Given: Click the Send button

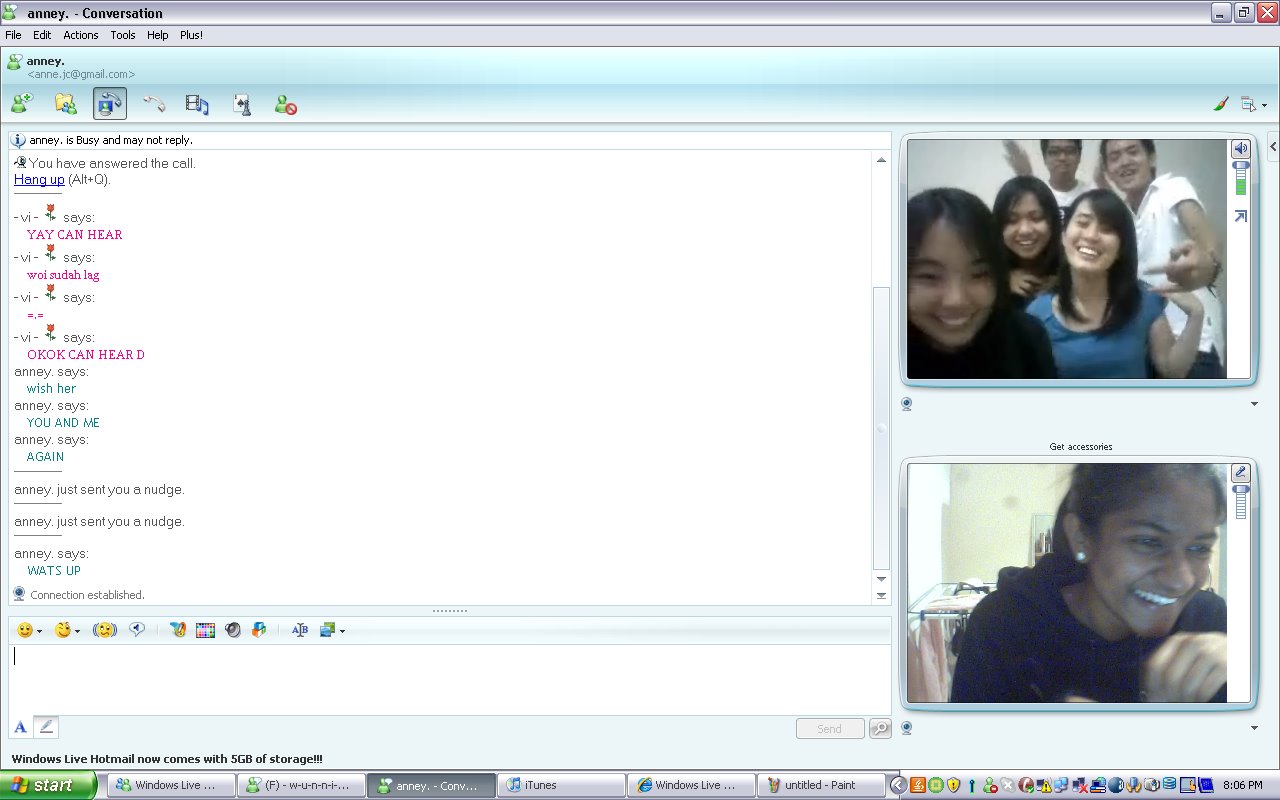Looking at the screenshot, I should click(x=830, y=728).
